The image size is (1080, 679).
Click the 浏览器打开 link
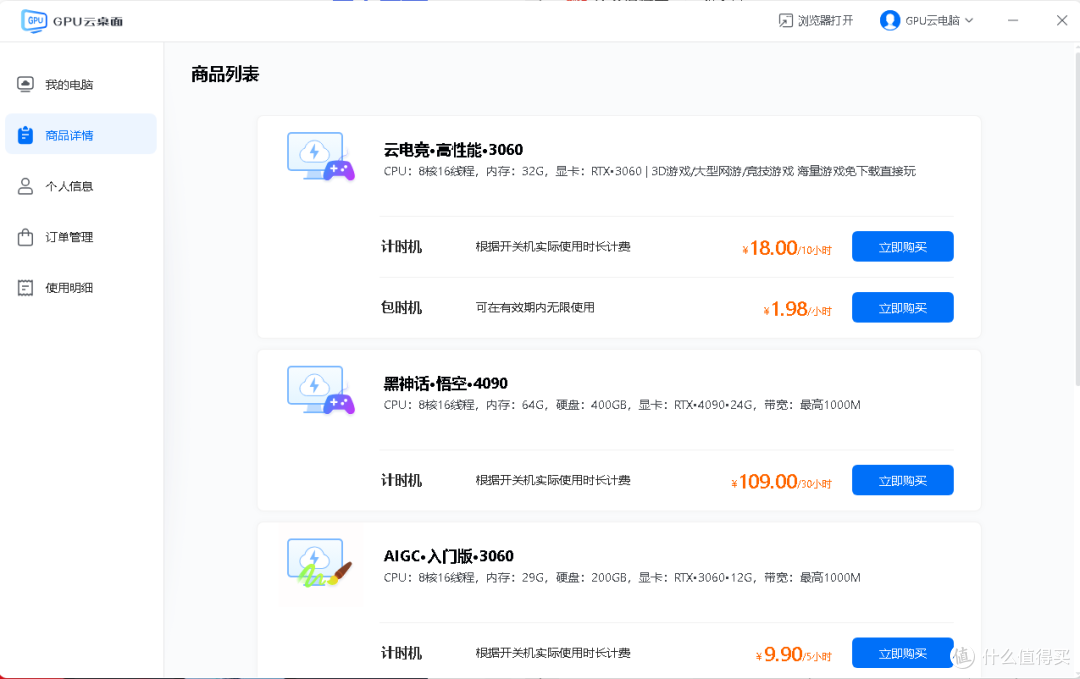pyautogui.click(x=816, y=21)
